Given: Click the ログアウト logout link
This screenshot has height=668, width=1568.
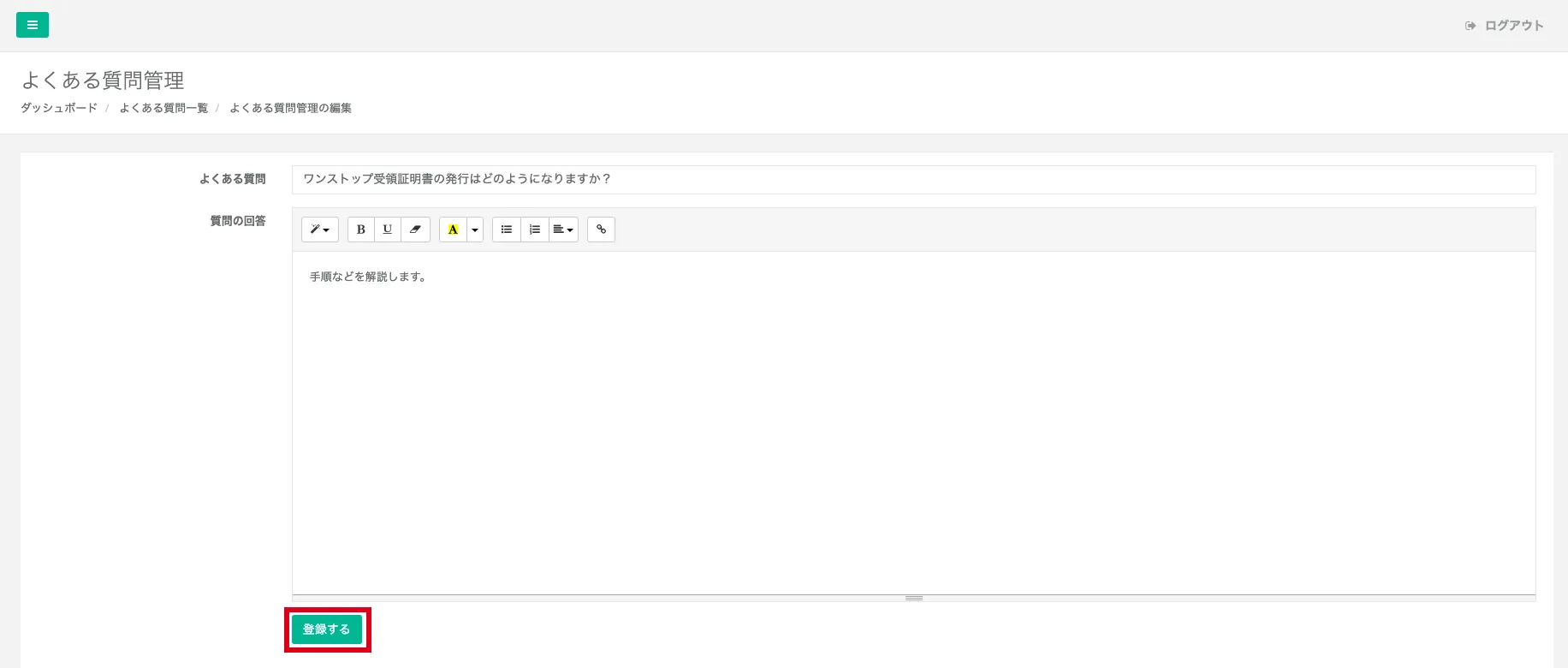Looking at the screenshot, I should tap(1513, 26).
